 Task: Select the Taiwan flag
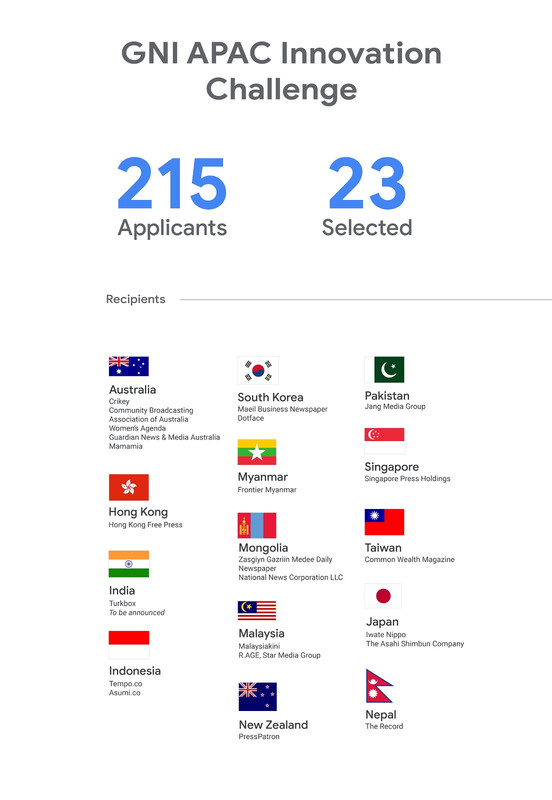[384, 522]
